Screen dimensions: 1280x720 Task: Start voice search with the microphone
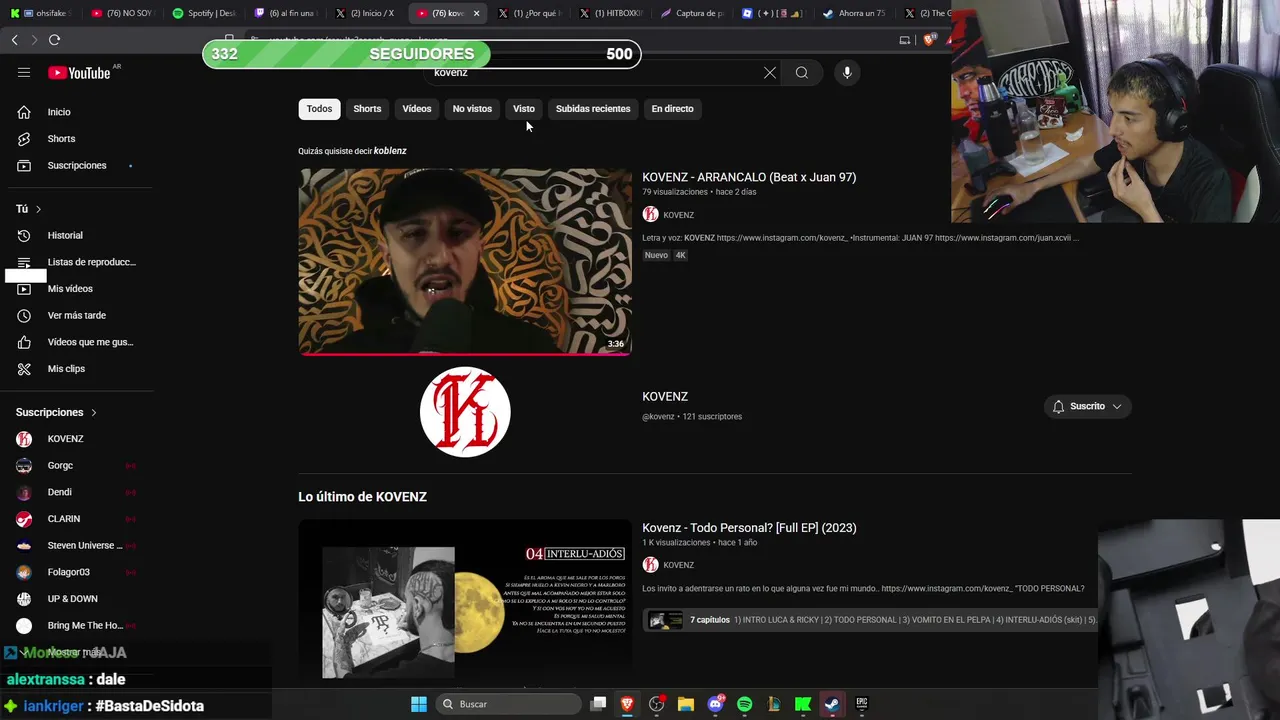click(847, 72)
